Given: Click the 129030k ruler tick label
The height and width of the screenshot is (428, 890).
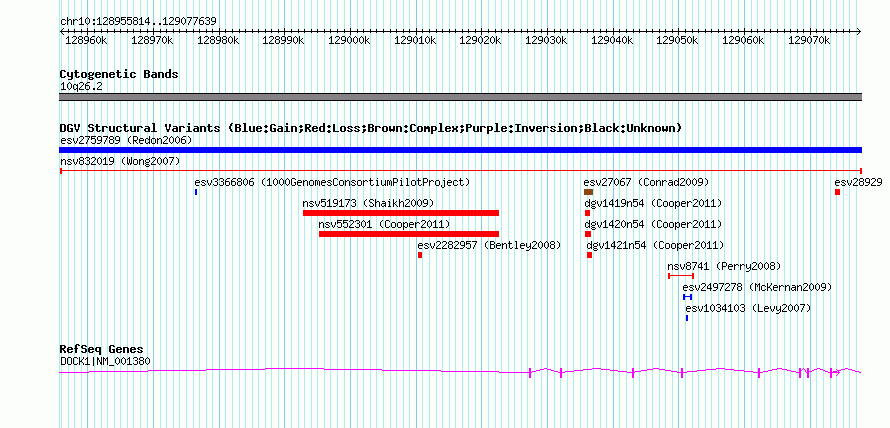Looking at the screenshot, I should (545, 40).
